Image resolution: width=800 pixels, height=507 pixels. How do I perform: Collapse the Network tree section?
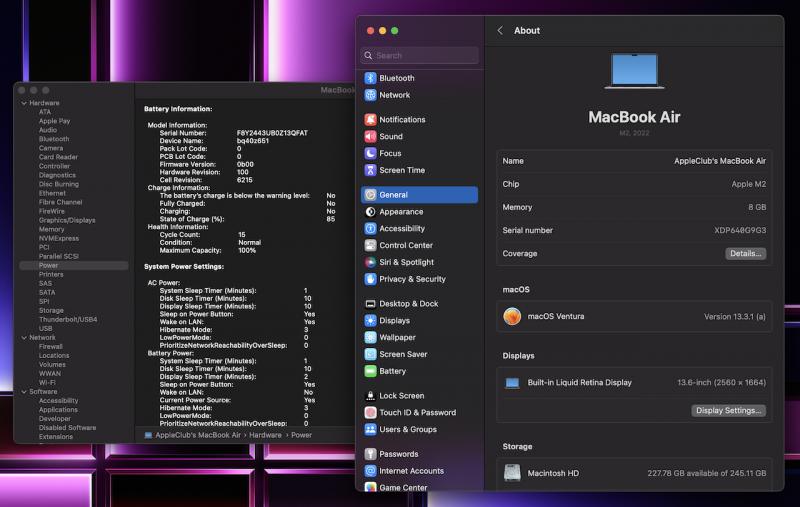coord(23,338)
